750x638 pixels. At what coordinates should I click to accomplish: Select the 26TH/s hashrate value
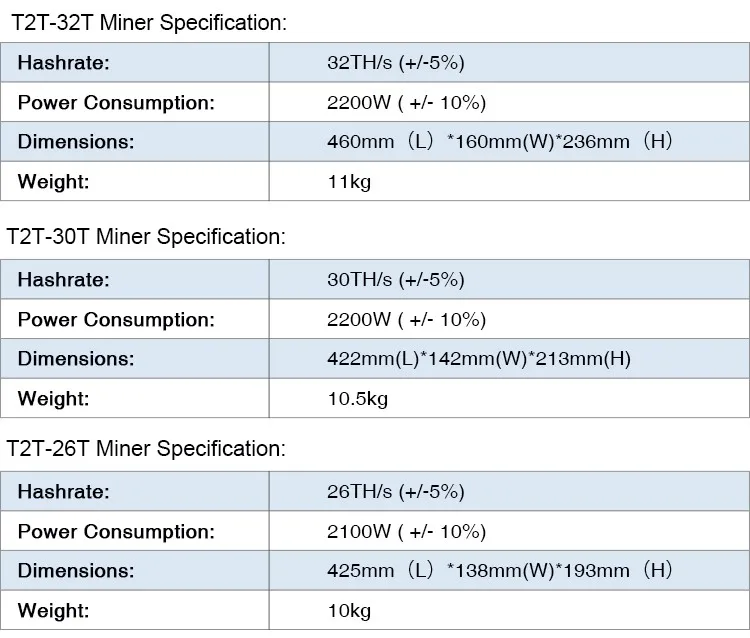[396, 492]
